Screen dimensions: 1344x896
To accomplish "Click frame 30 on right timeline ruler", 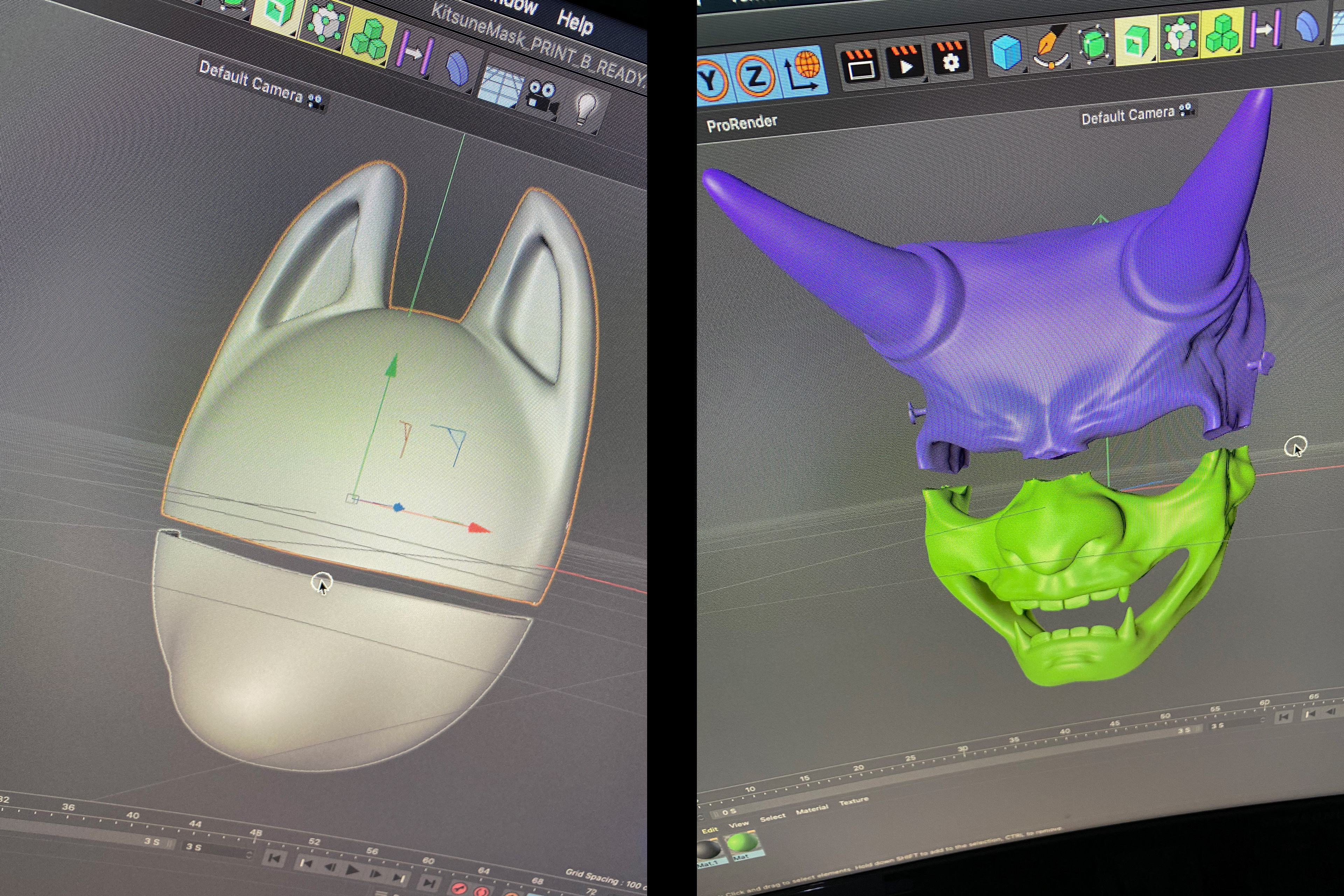I will pos(963,749).
